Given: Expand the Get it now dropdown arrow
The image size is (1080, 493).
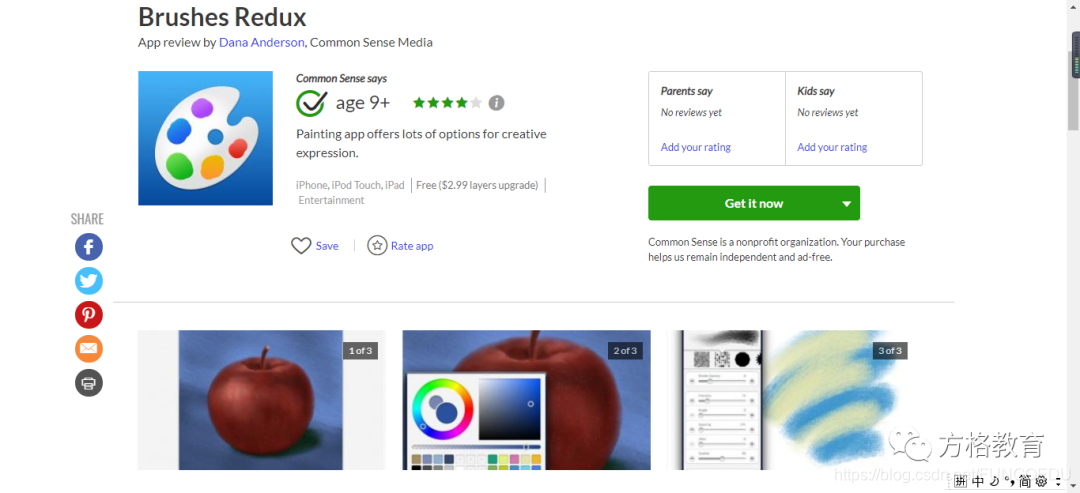Looking at the screenshot, I should (847, 204).
